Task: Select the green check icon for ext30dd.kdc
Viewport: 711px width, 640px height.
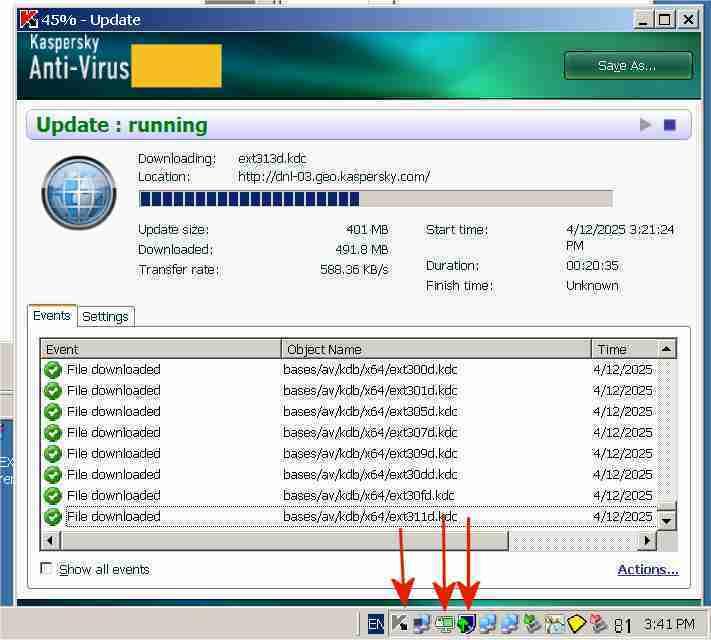Action: 53,474
